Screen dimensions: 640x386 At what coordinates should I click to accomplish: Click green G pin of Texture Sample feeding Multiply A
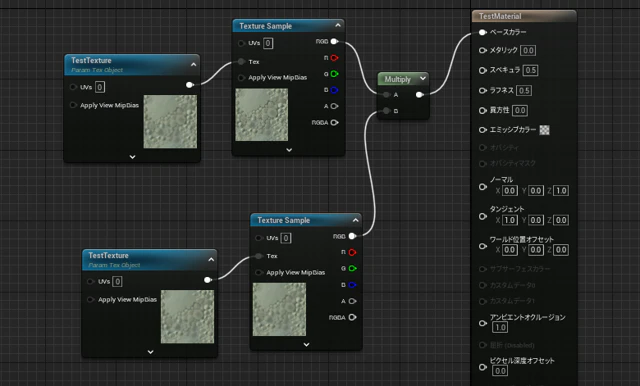tap(334, 74)
